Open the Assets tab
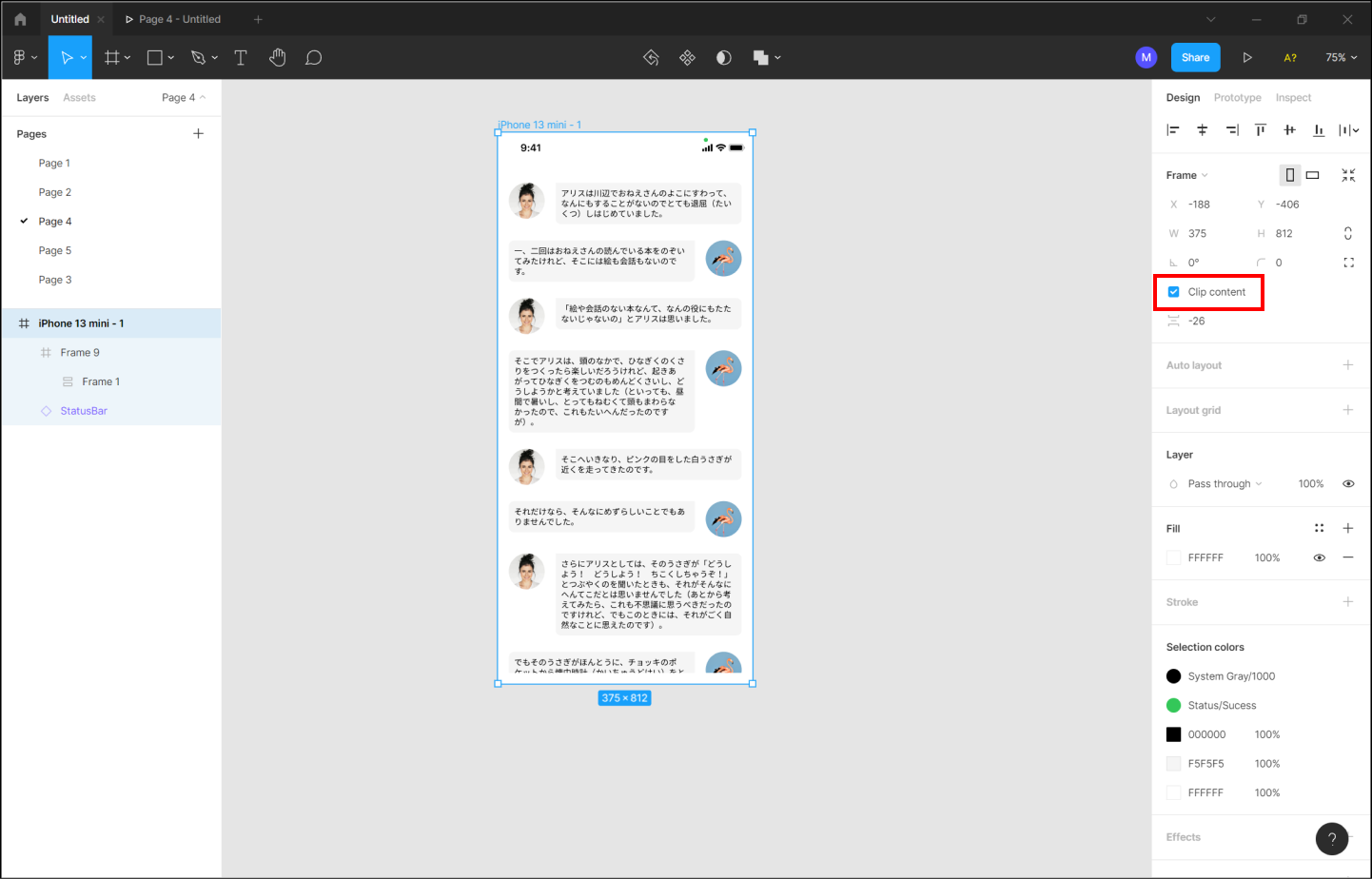1372x879 pixels. (x=79, y=98)
